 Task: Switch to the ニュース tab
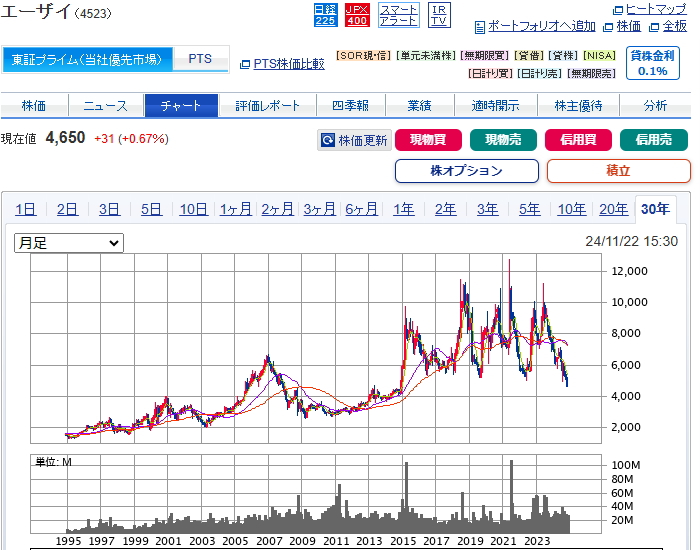point(105,106)
